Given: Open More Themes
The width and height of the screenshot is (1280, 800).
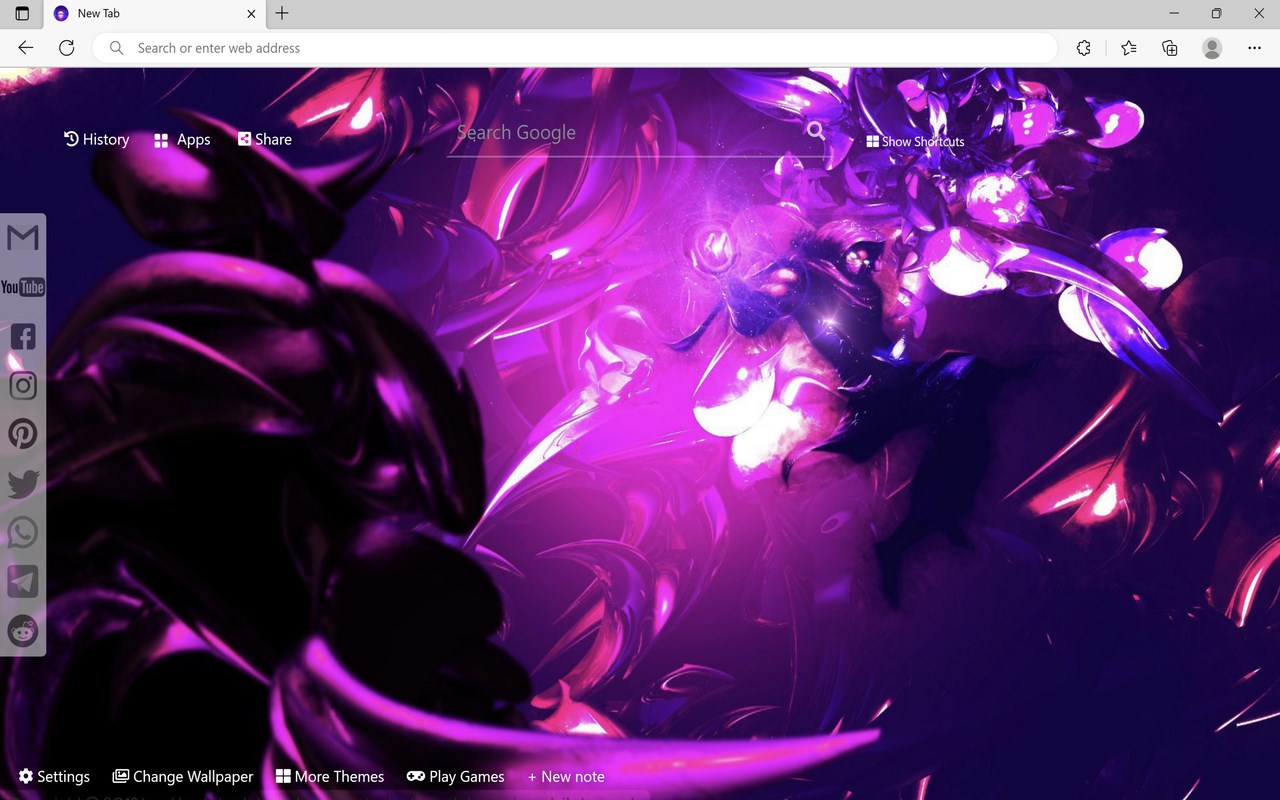Looking at the screenshot, I should [330, 776].
